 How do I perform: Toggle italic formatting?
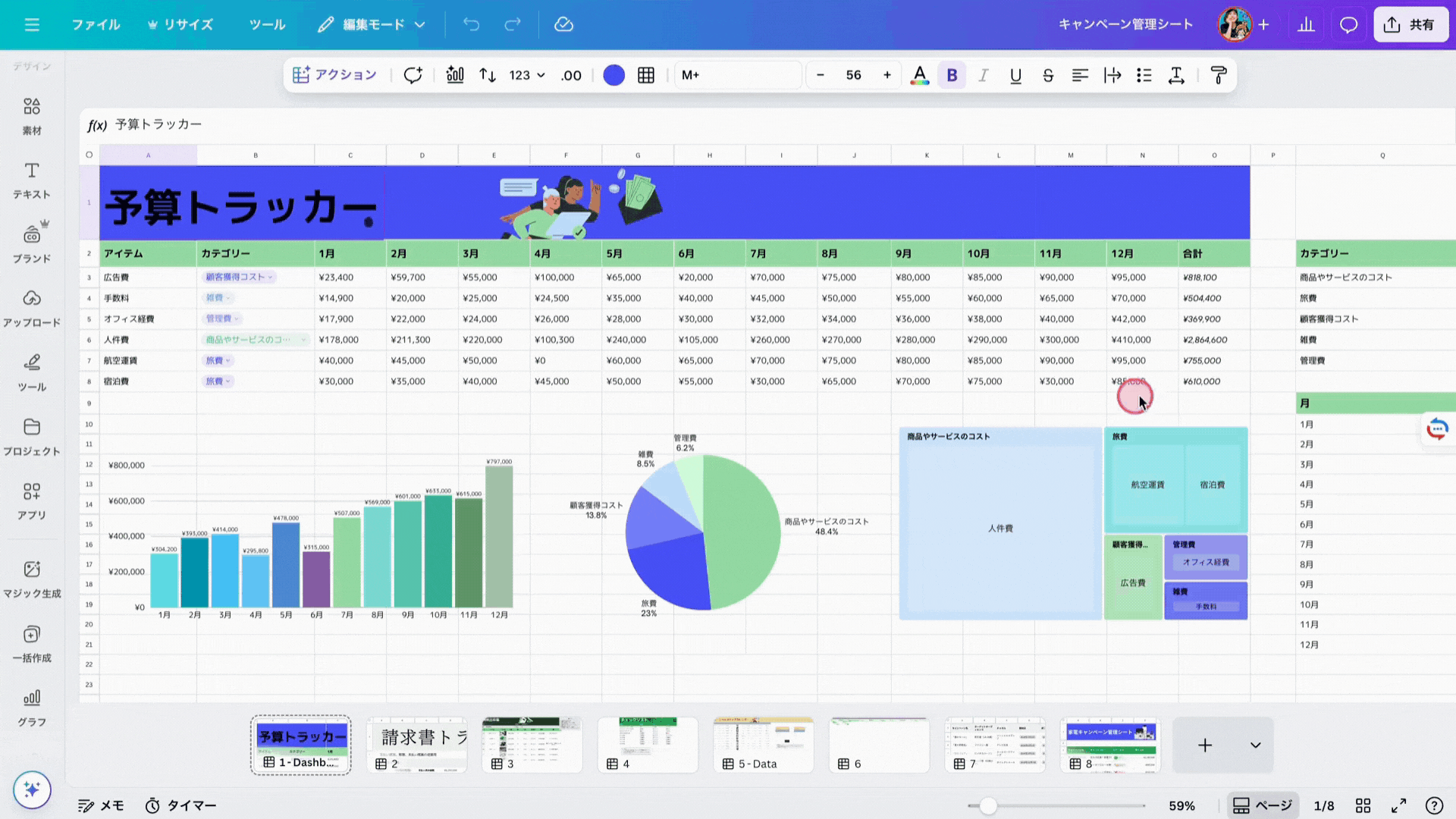[x=984, y=75]
